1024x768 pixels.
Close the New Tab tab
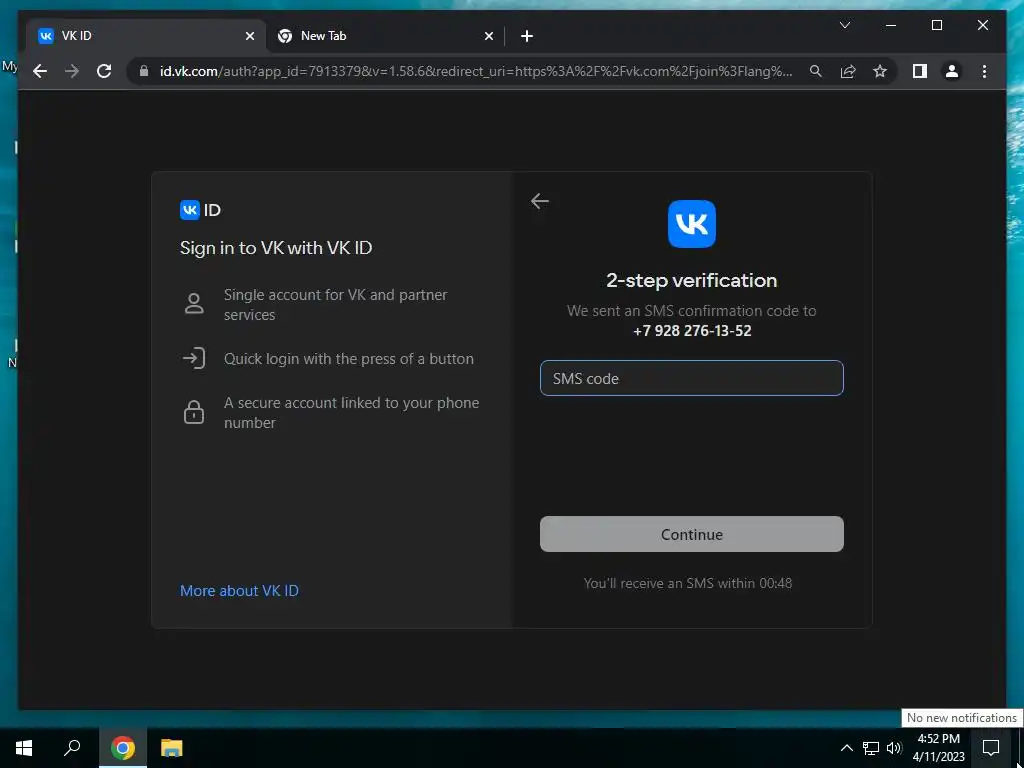tap(488, 36)
